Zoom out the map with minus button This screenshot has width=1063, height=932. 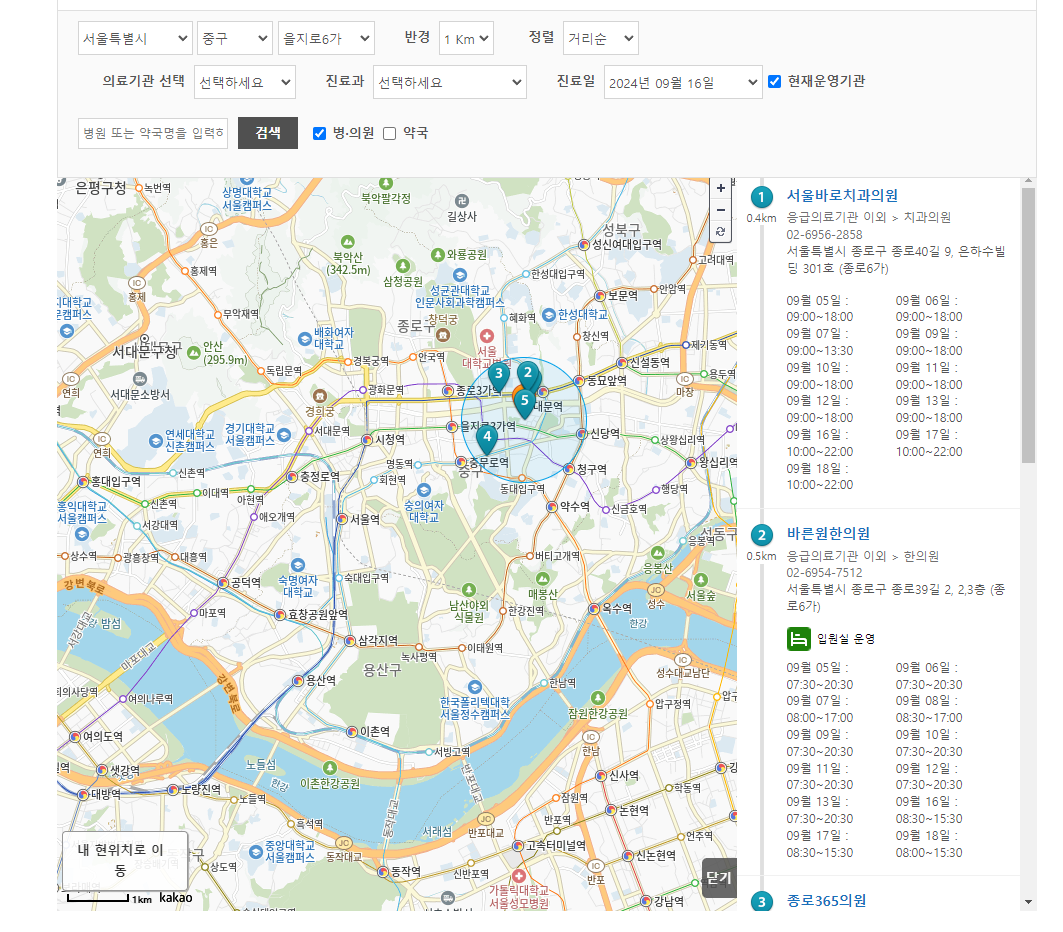point(721,209)
